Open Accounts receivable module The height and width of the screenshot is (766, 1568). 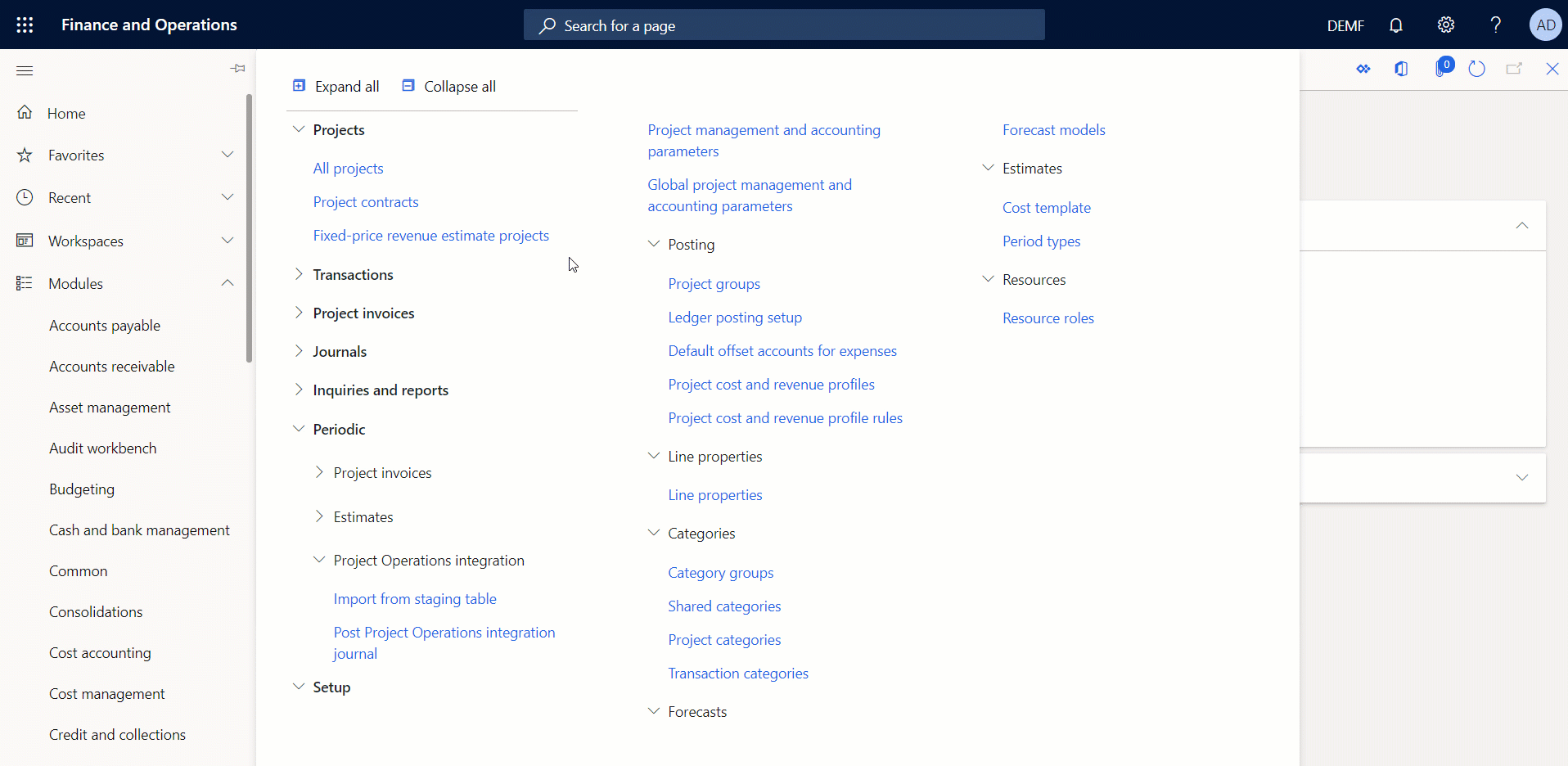[112, 367]
